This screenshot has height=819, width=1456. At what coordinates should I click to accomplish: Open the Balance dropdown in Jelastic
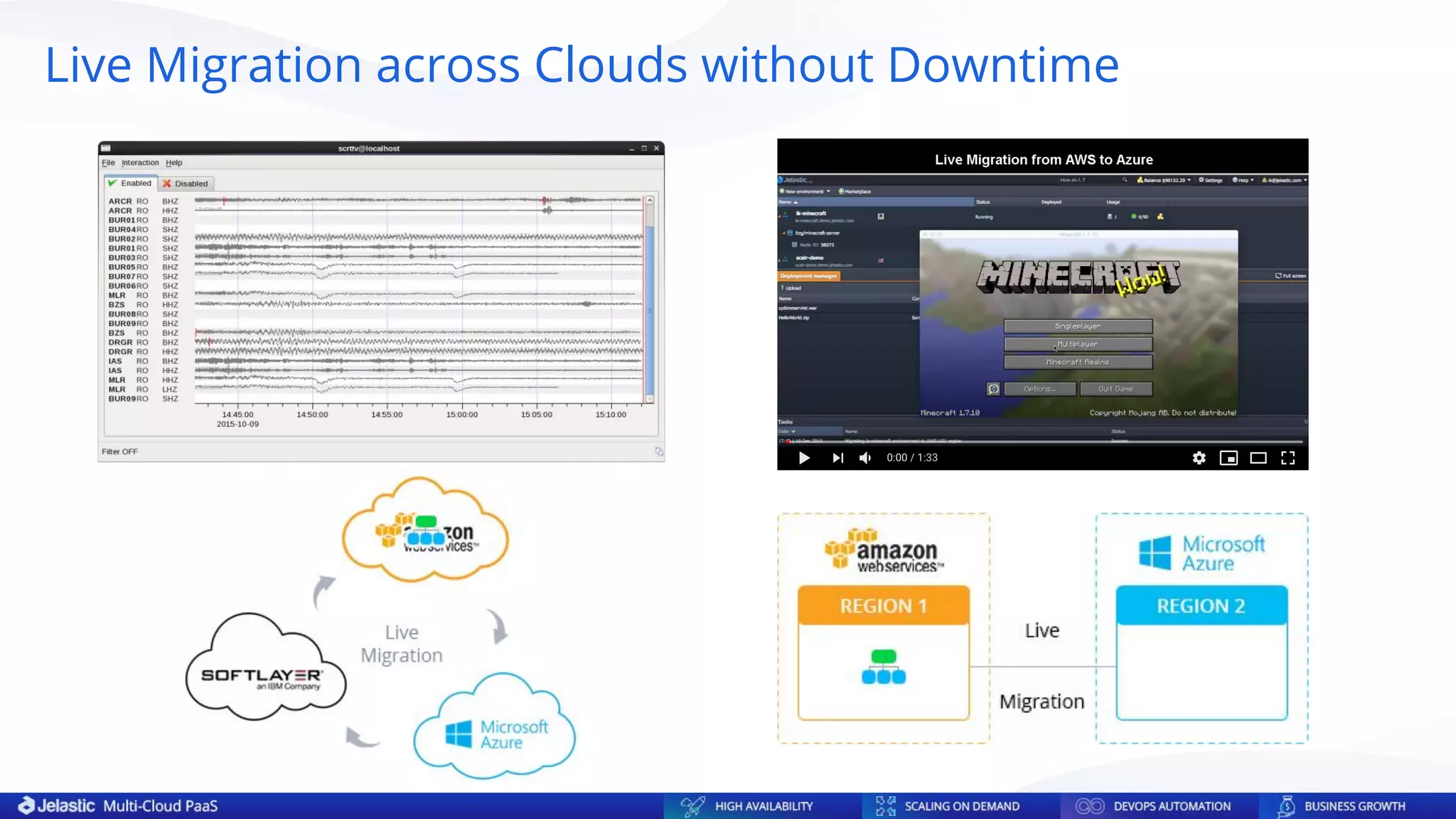coord(1165,180)
